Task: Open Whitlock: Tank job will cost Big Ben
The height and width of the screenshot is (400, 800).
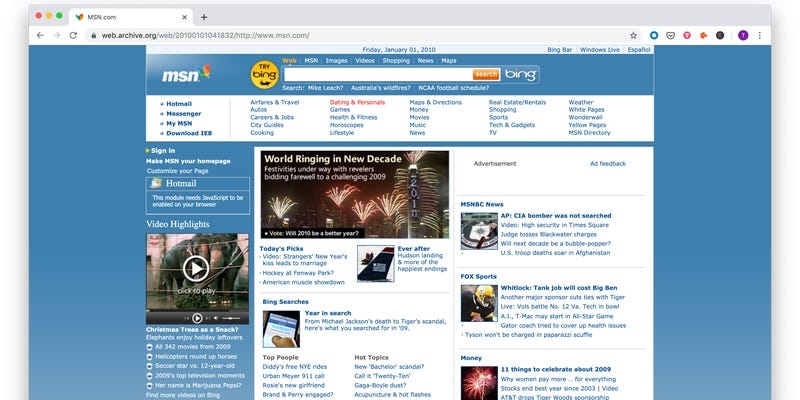Action: (559, 288)
